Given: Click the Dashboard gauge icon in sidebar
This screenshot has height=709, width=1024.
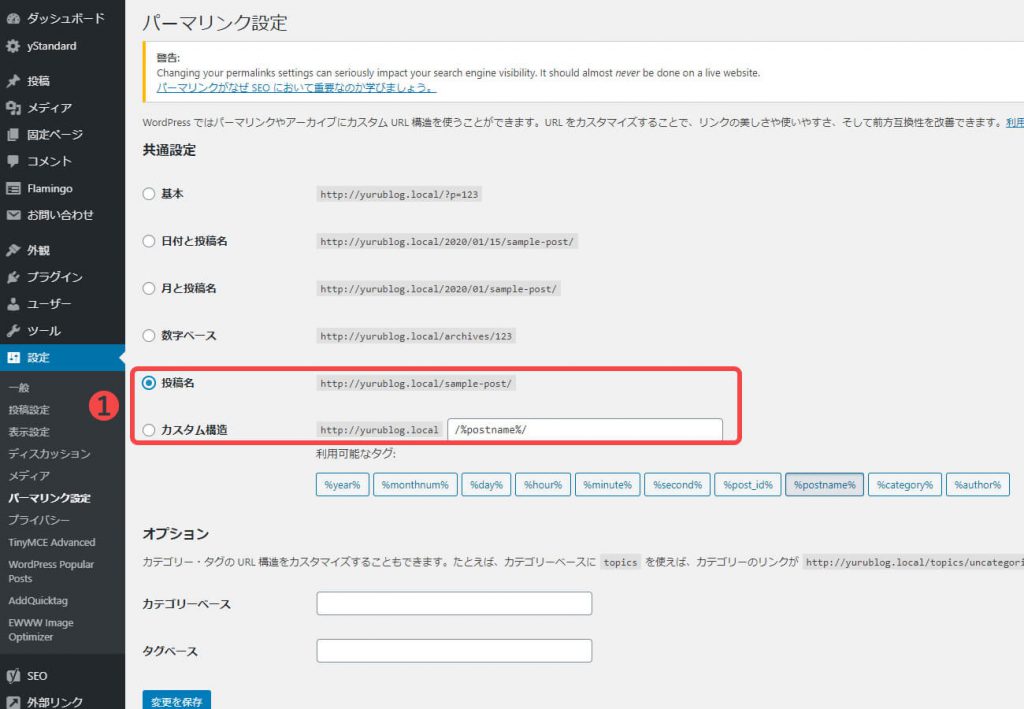Looking at the screenshot, I should [x=13, y=19].
